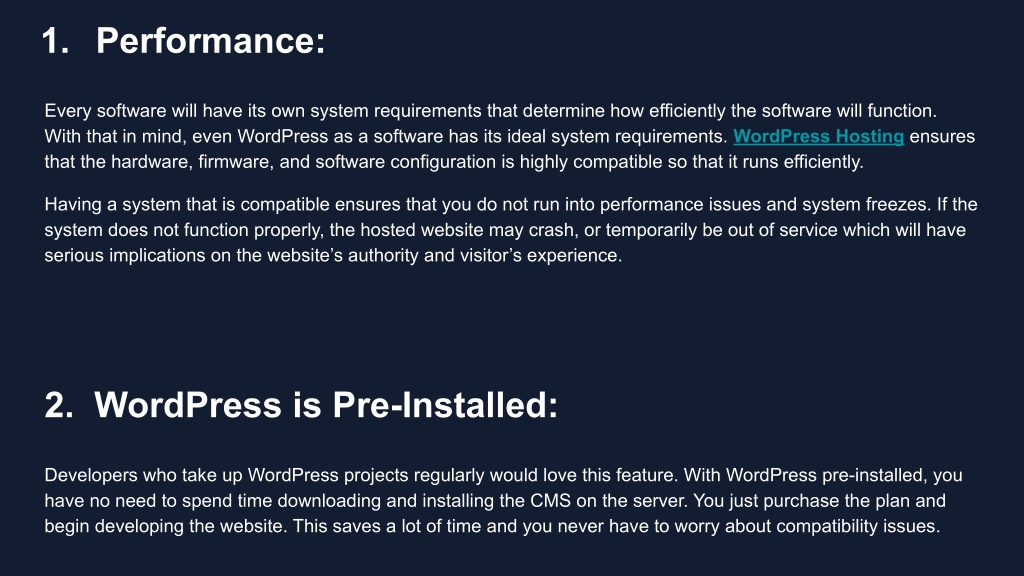Click the word "ensures" after the hosting link
Viewport: 1024px width, 576px height.
(x=942, y=136)
